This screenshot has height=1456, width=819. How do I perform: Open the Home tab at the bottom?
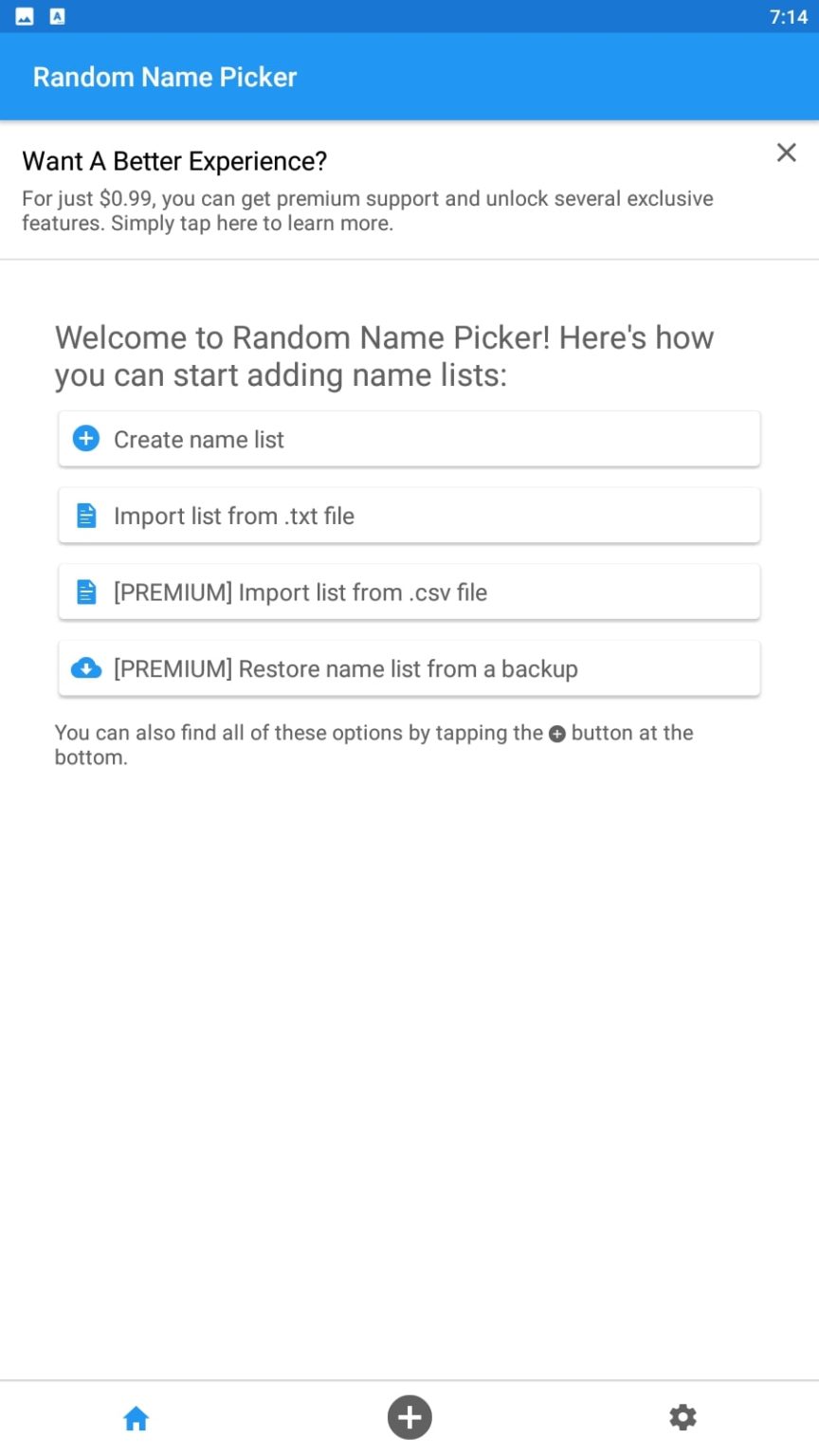tap(136, 1417)
